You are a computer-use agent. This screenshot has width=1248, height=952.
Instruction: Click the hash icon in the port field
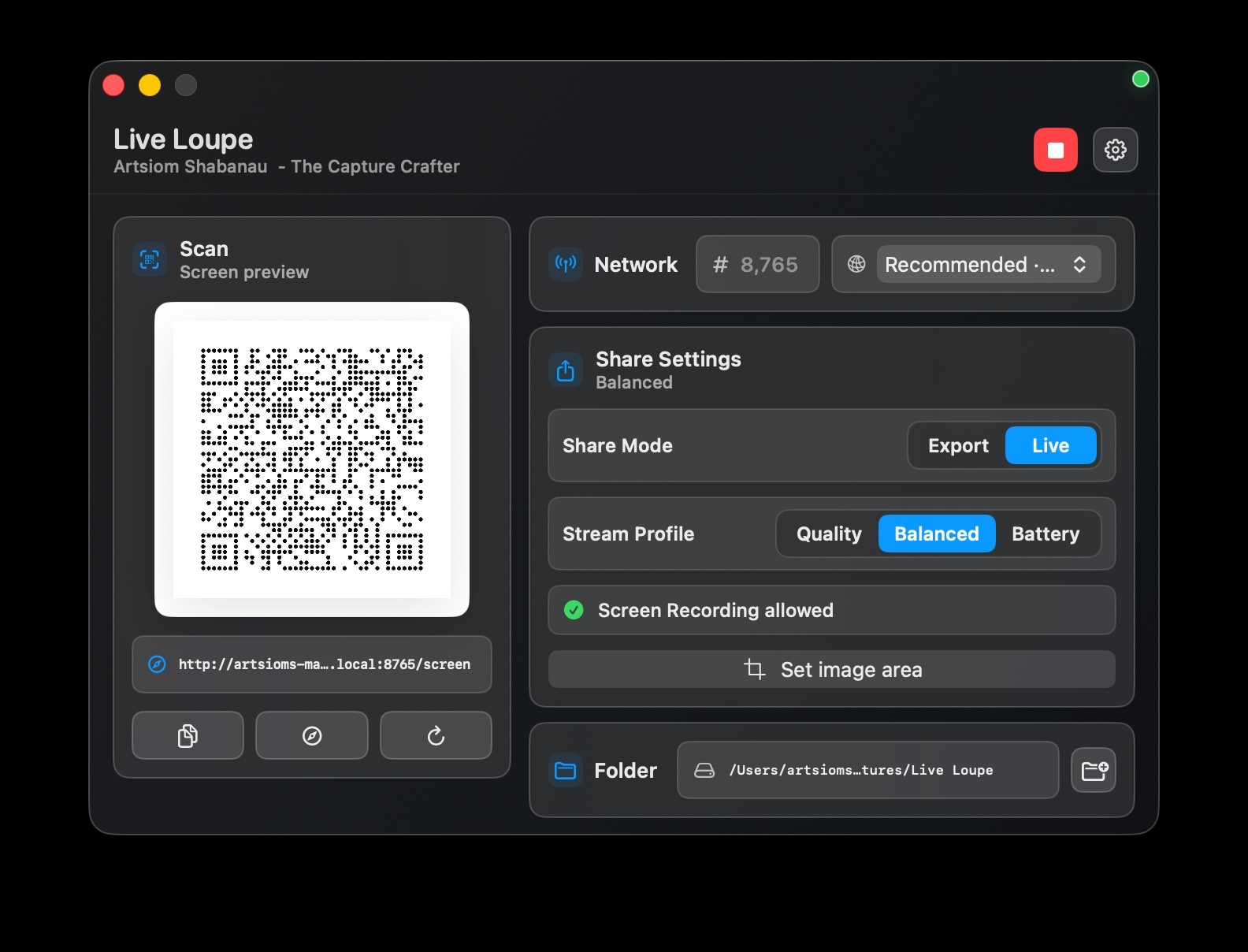(720, 265)
